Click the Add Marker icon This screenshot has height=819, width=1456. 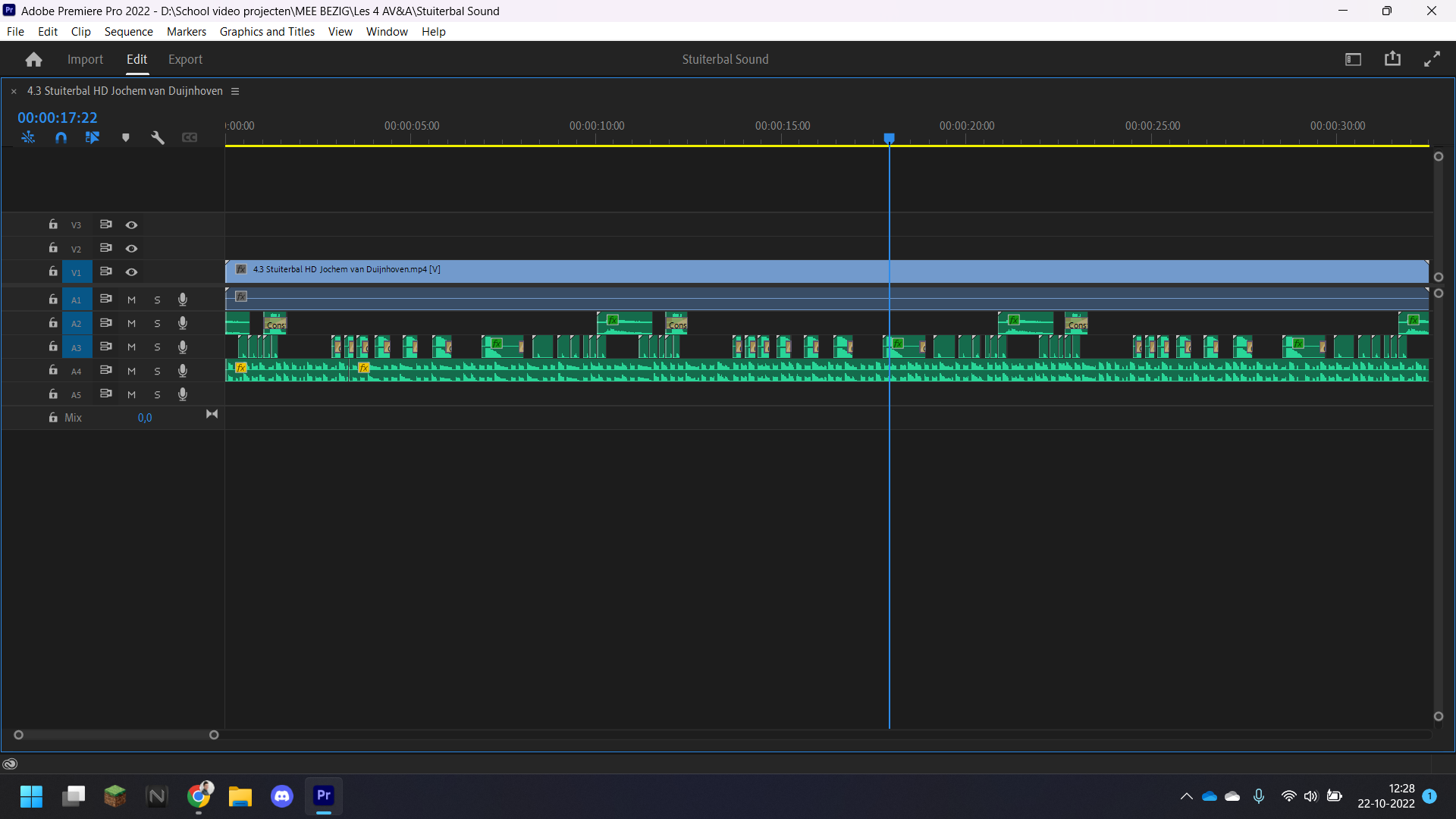(126, 137)
